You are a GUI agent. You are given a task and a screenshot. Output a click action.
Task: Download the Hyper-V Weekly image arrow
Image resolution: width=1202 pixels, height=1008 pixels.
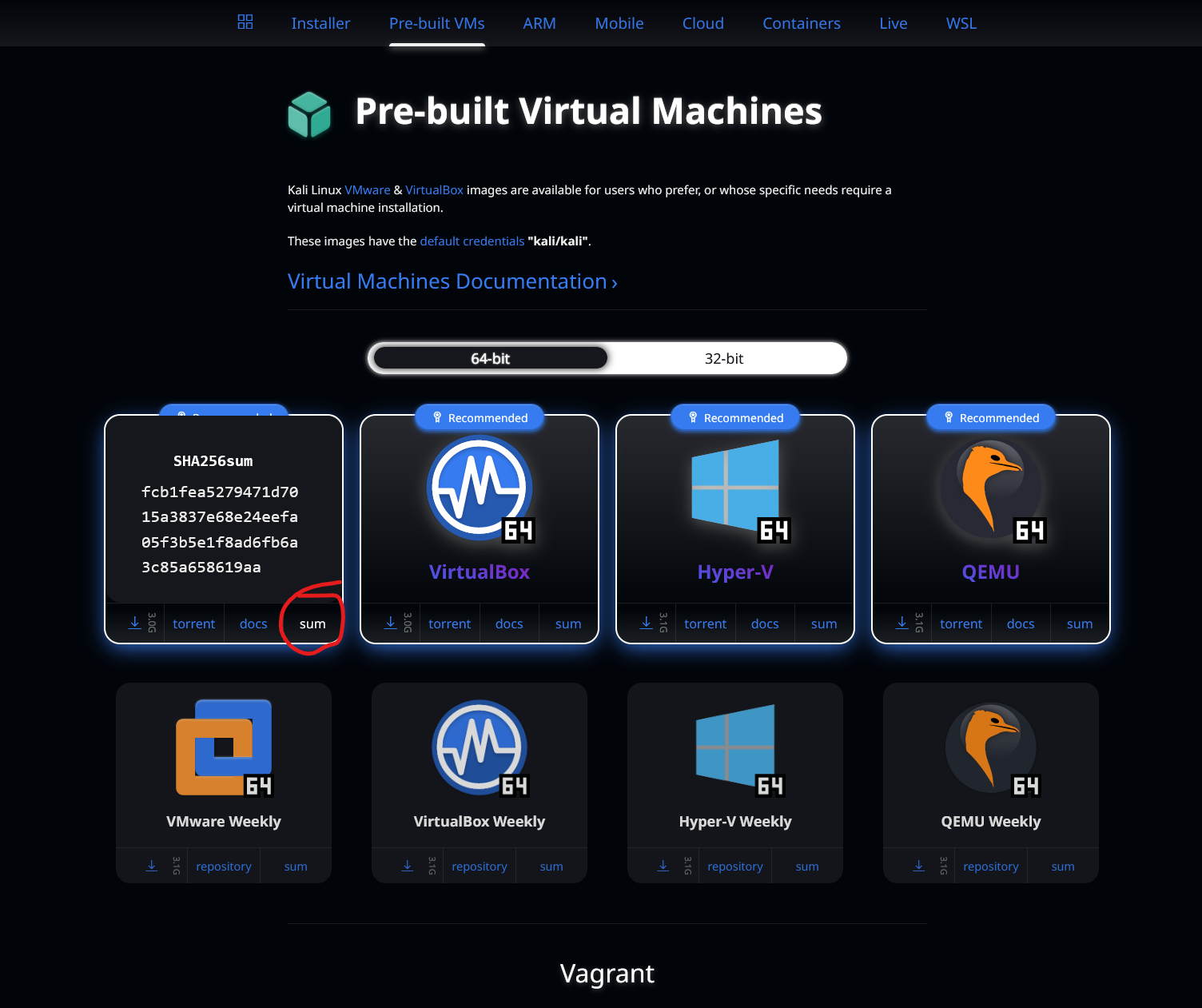pyautogui.click(x=663, y=866)
